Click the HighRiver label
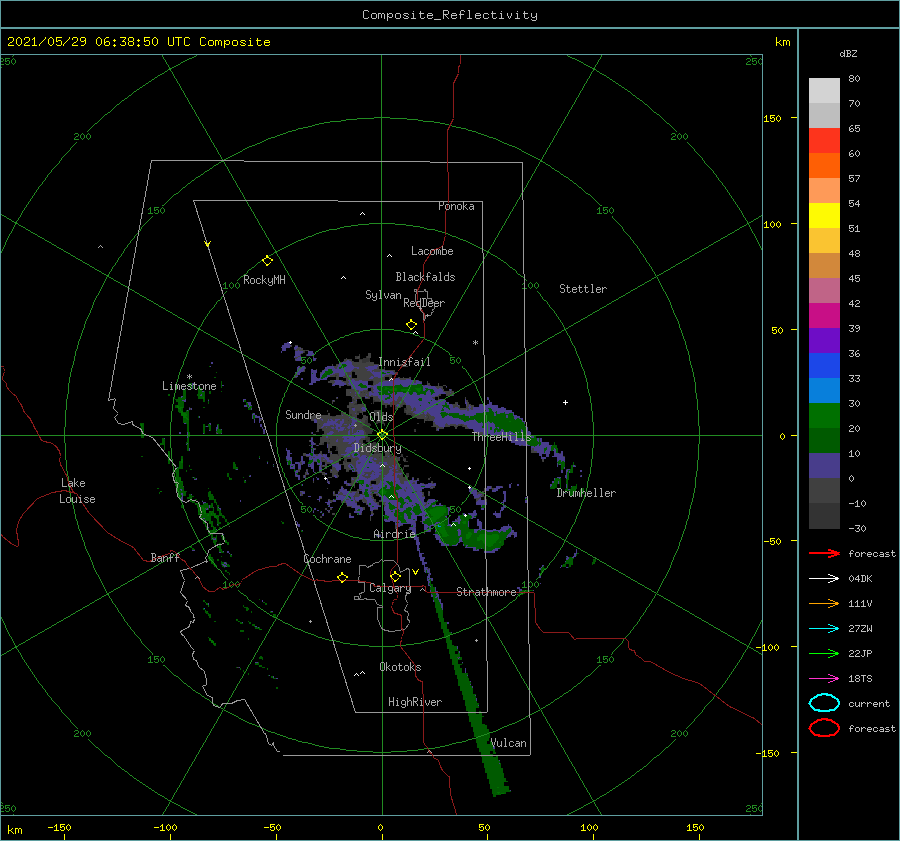Image resolution: width=900 pixels, height=841 pixels. tap(415, 702)
